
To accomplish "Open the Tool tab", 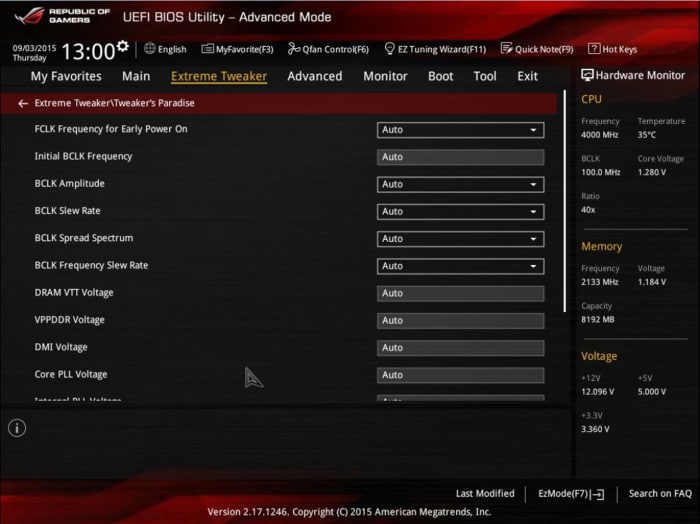I will point(485,76).
